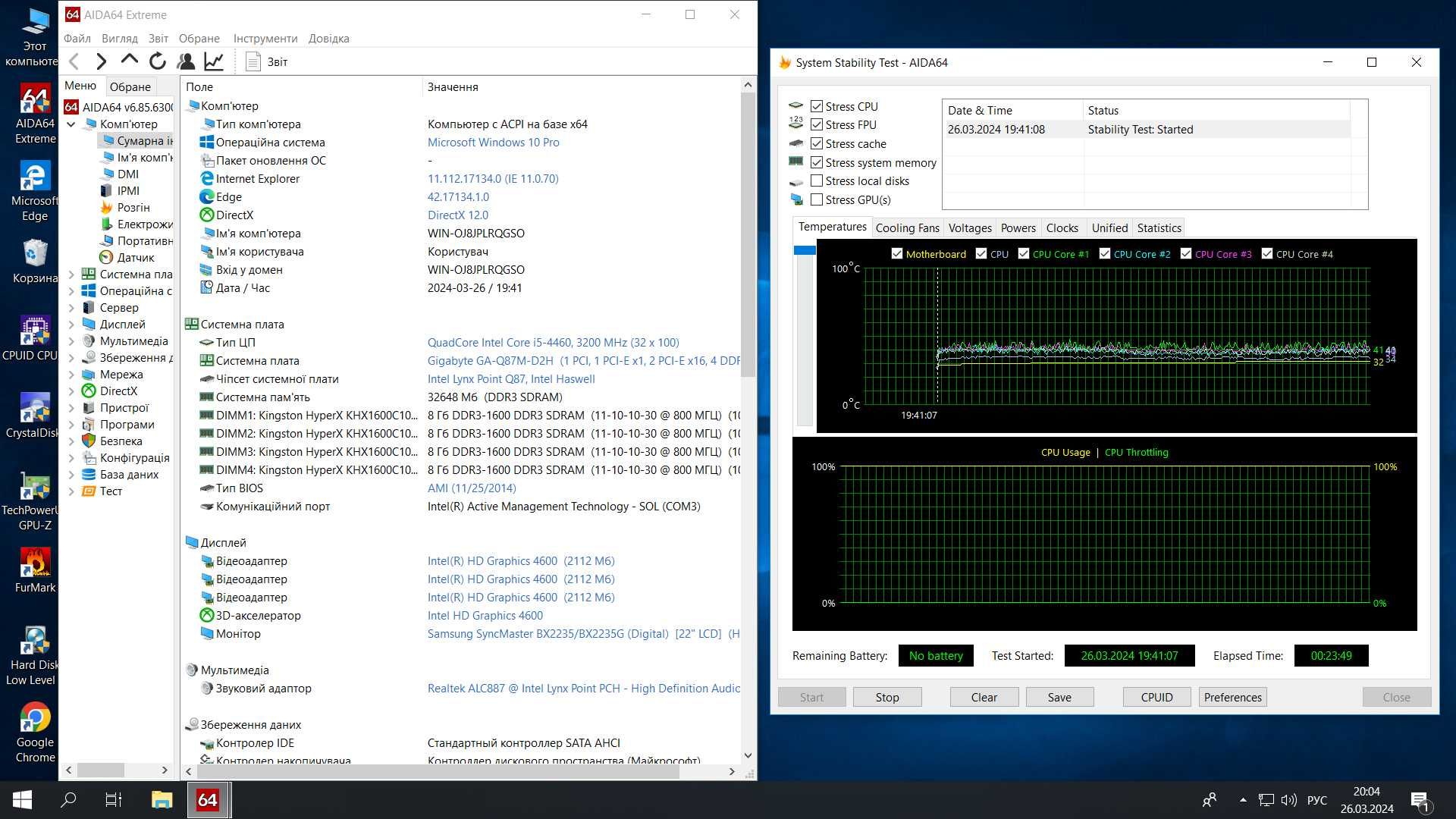Image resolution: width=1456 pixels, height=819 pixels.
Task: Expand Мультимедиа tree node
Action: [x=71, y=340]
